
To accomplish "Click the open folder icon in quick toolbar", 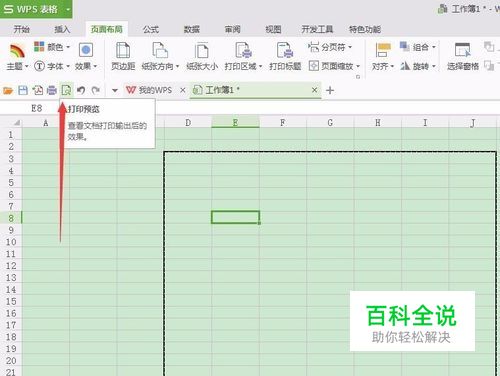I will click(8, 90).
